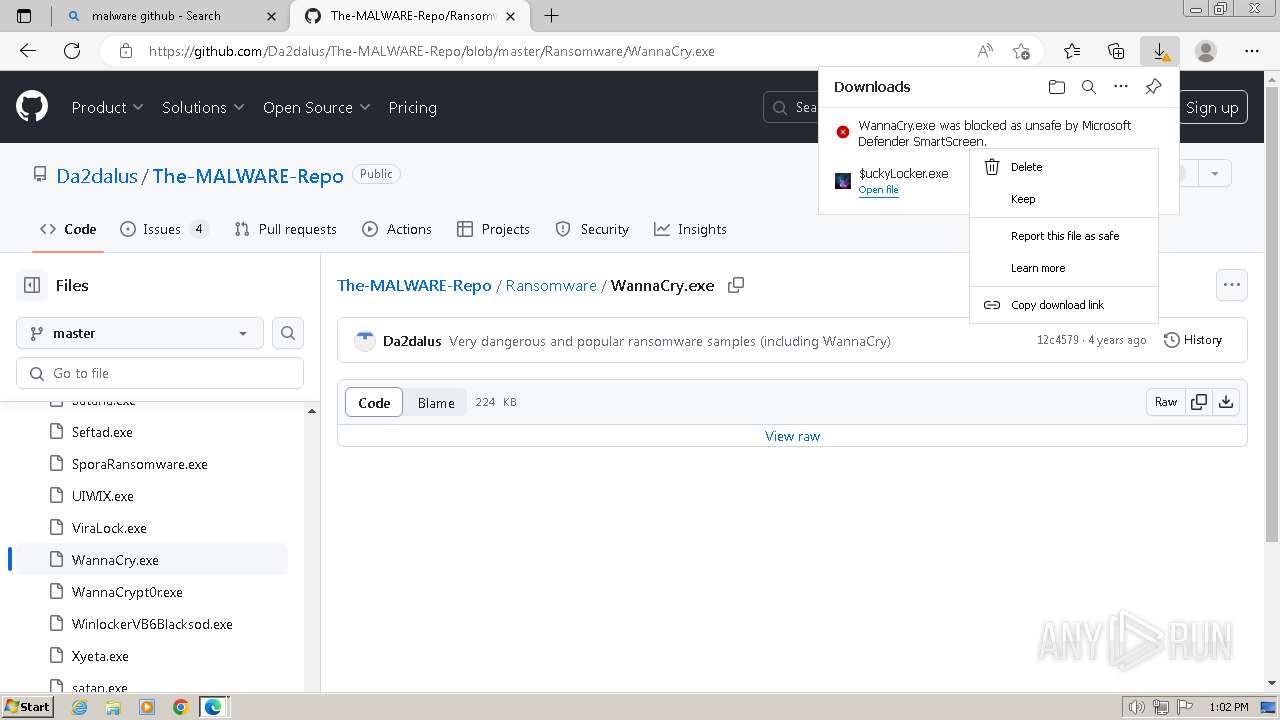Screen dimensions: 1280x720
Task: Add this page to favorites star icon
Action: pos(1021,51)
